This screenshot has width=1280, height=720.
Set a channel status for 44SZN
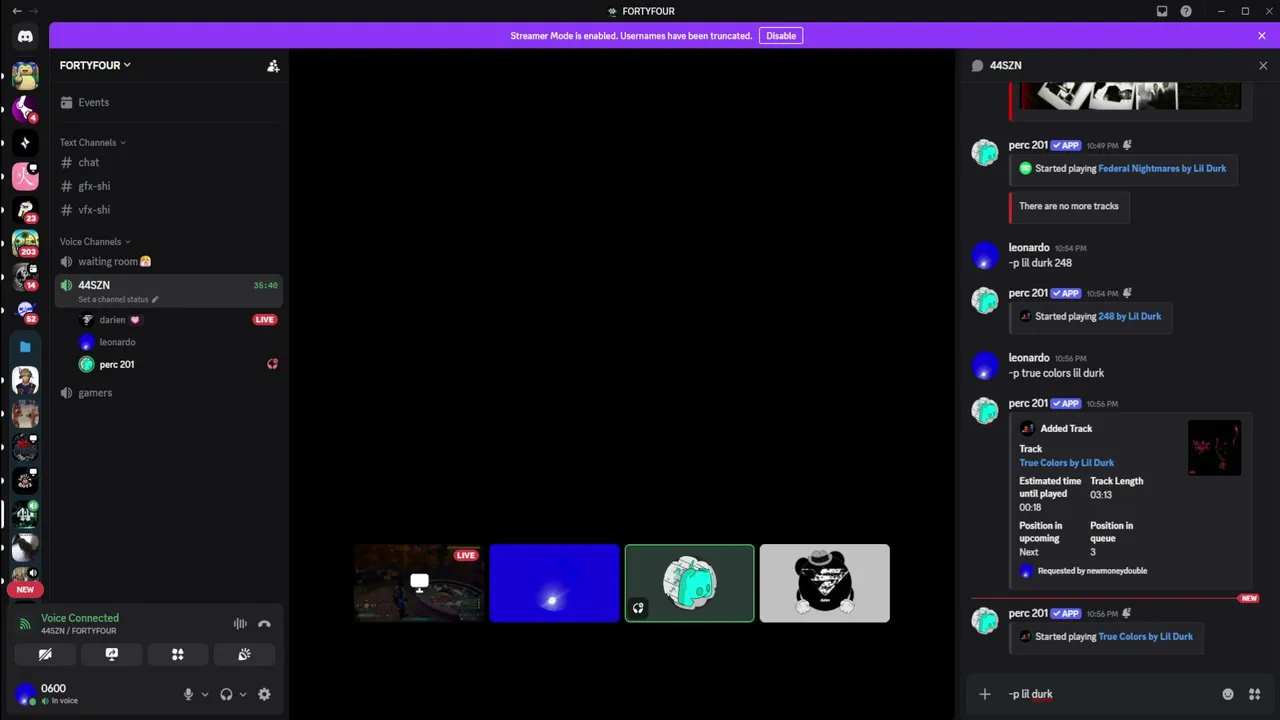tap(118, 299)
